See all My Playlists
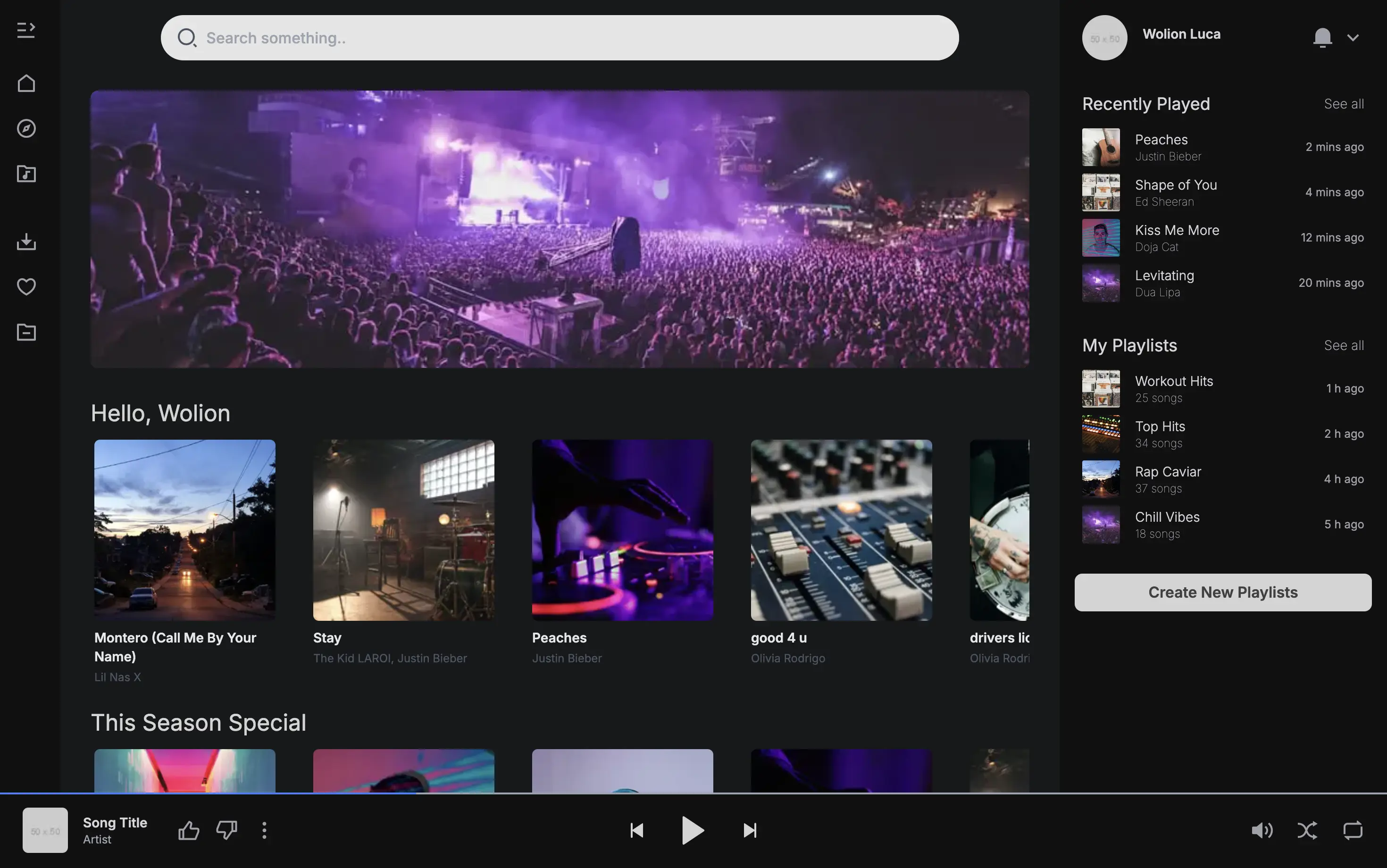Screen dimensions: 1387x868 1344,346
